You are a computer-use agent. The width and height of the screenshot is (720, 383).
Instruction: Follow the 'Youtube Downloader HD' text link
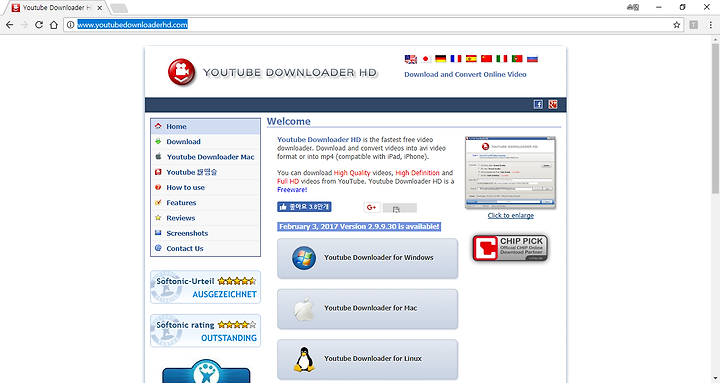click(x=319, y=140)
